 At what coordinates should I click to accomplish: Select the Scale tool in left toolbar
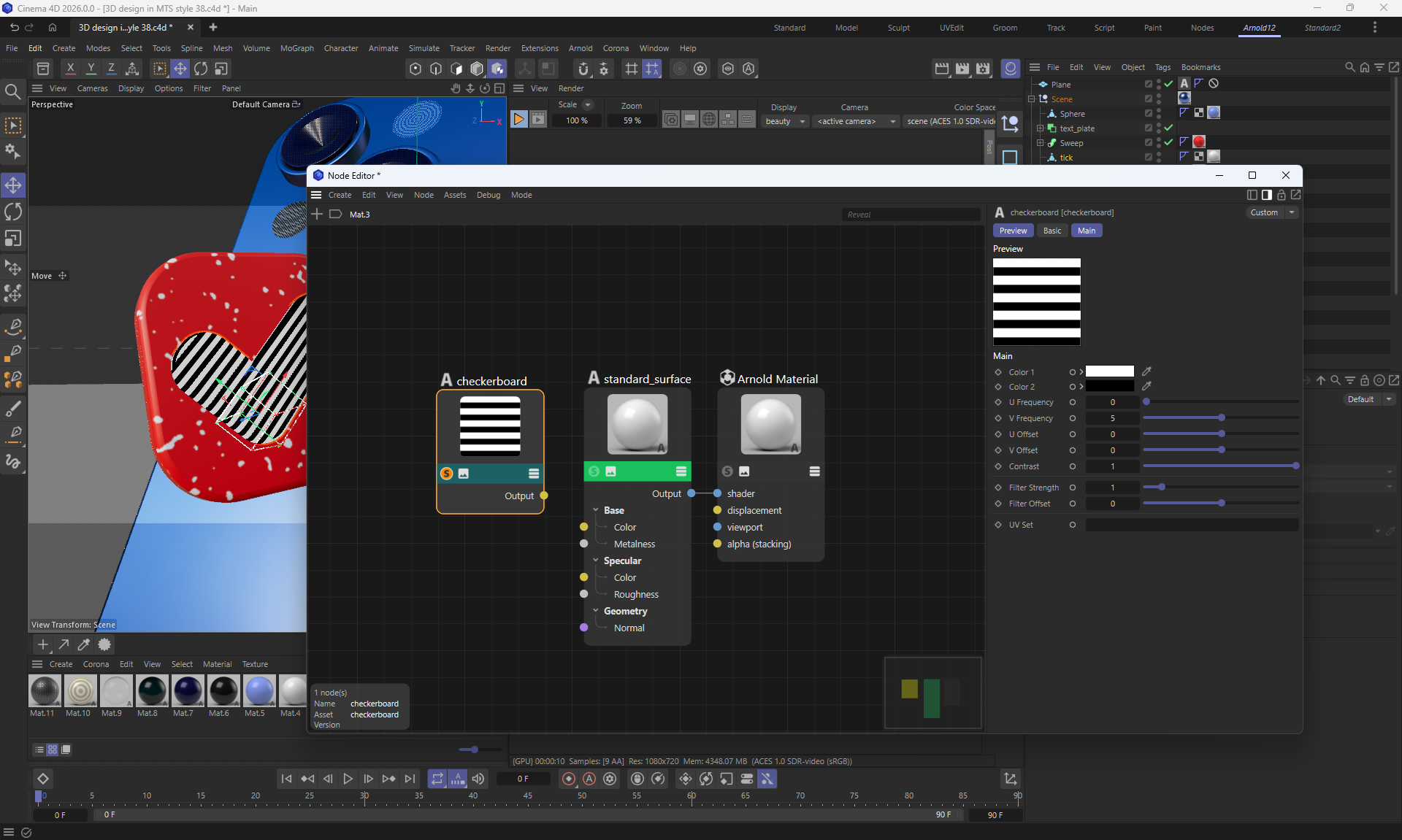pyautogui.click(x=13, y=239)
